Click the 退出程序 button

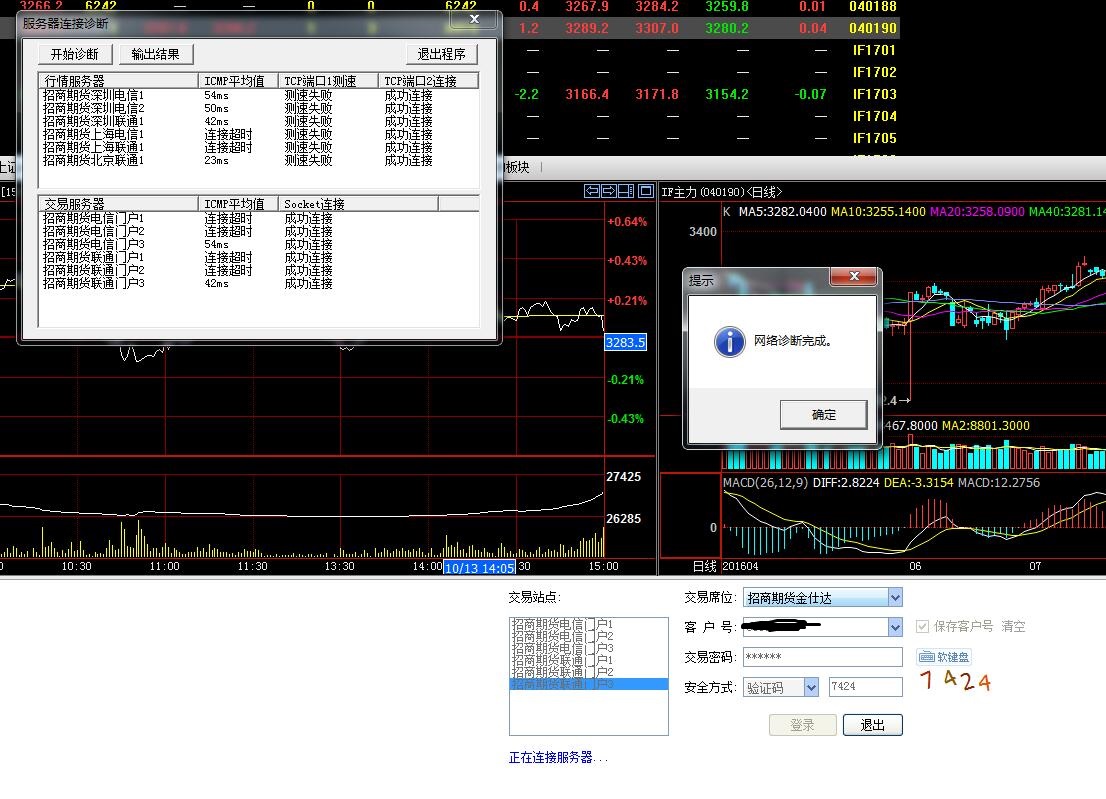tap(441, 54)
